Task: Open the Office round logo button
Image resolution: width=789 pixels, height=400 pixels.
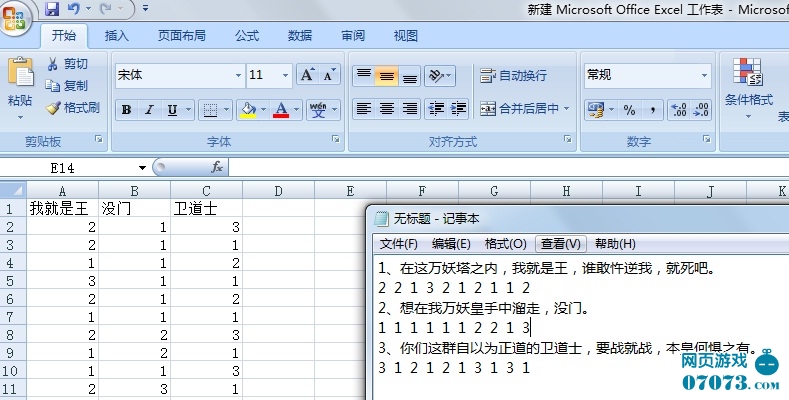Action: tap(17, 17)
